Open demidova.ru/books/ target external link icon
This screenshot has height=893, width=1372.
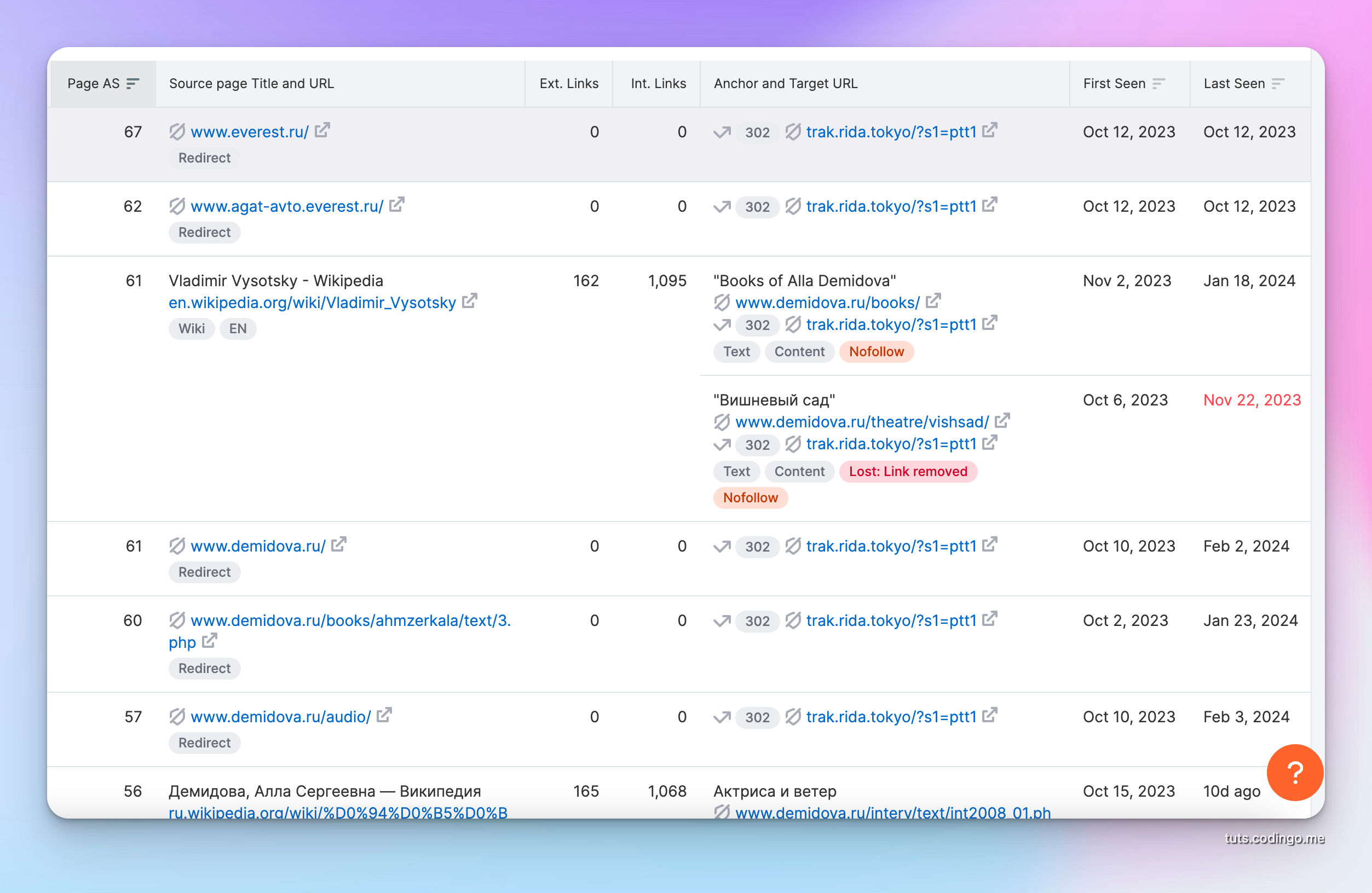(934, 301)
